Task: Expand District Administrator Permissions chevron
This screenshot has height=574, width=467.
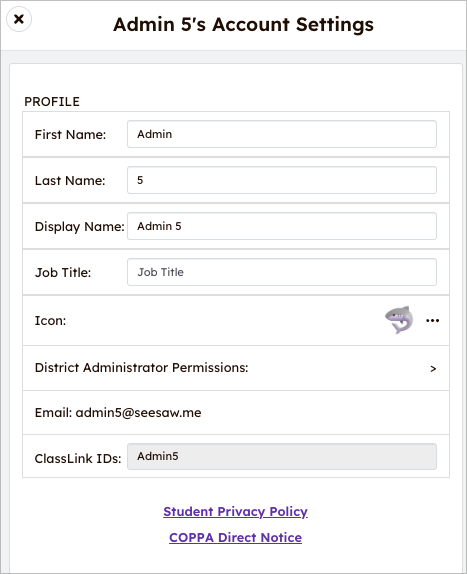Action: pyautogui.click(x=433, y=369)
